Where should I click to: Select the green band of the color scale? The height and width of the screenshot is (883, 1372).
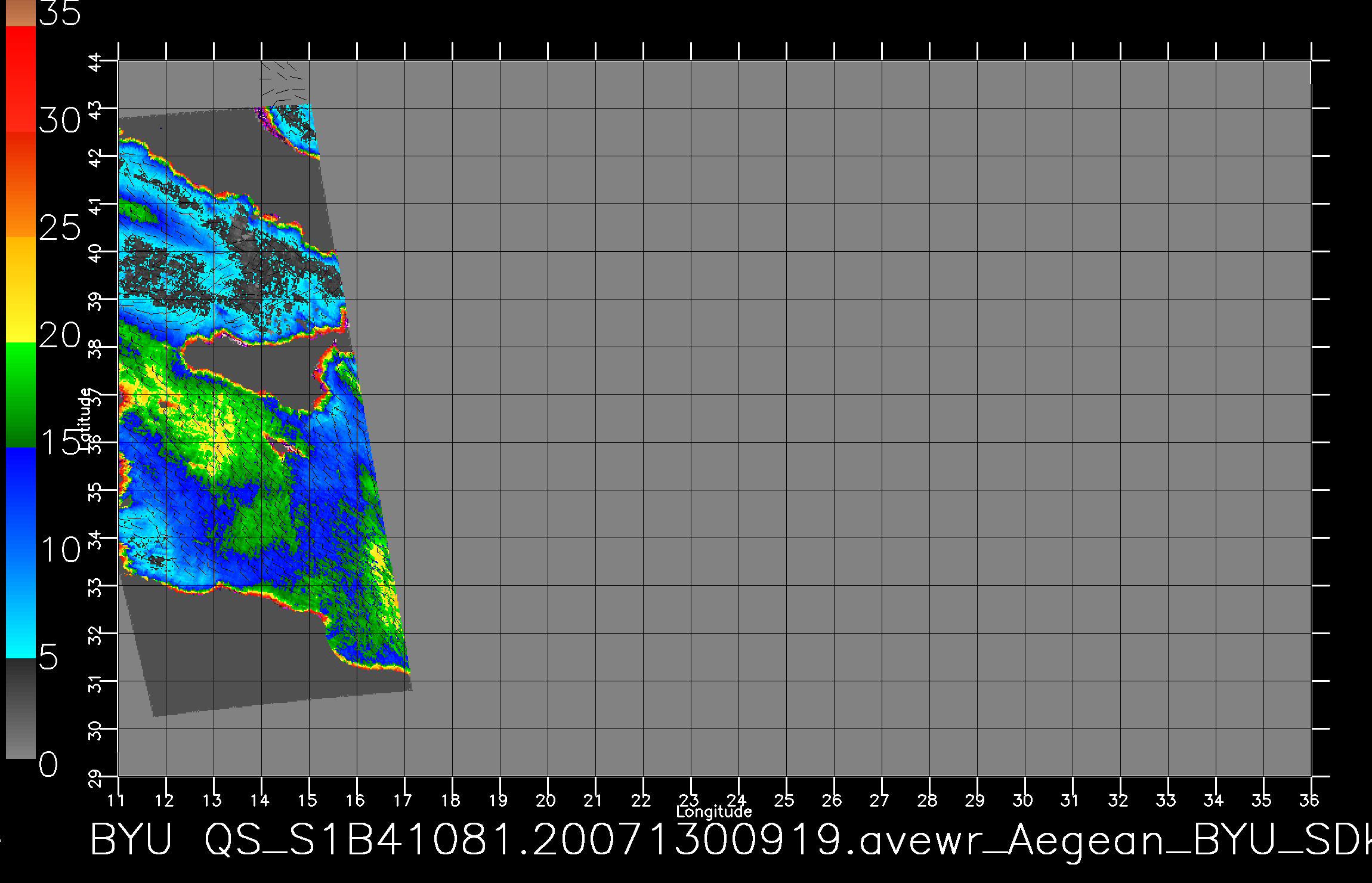point(20,394)
